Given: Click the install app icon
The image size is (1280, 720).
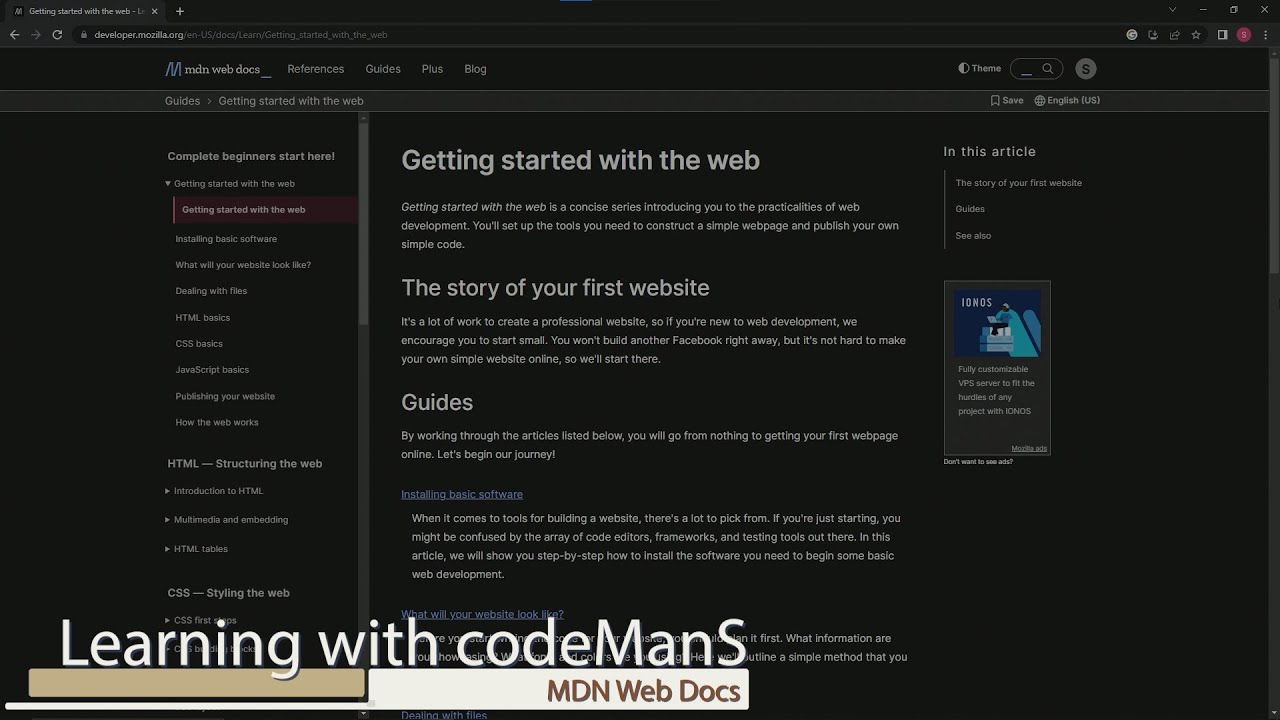Looking at the screenshot, I should 1153,35.
